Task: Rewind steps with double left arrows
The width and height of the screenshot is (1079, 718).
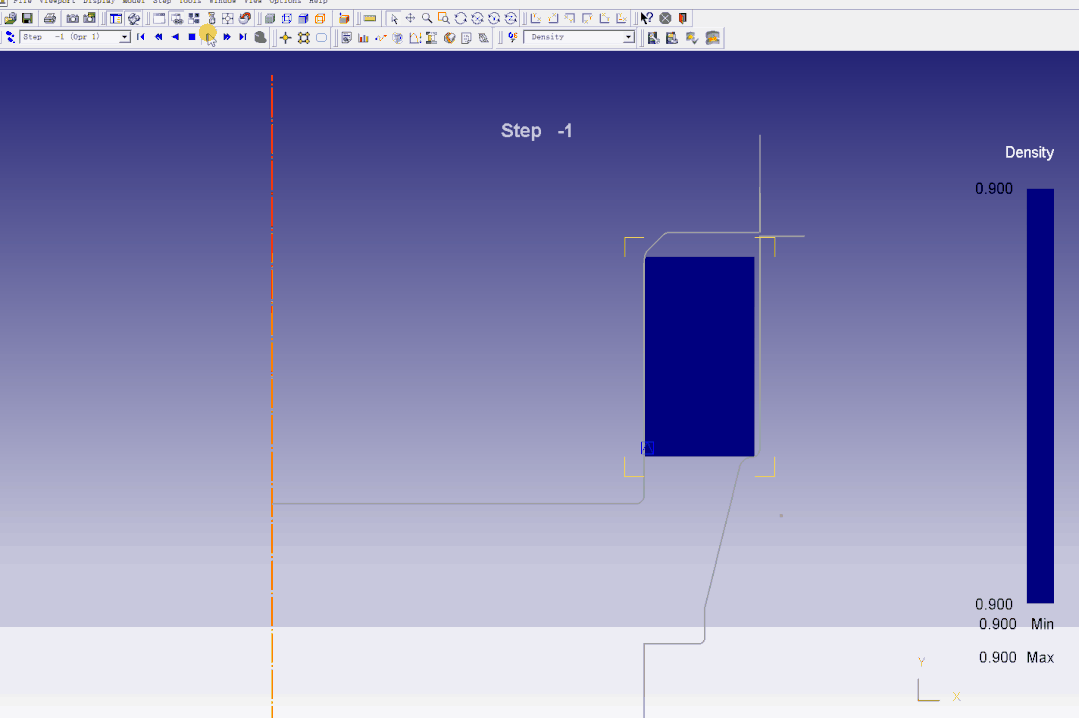Action: [x=158, y=37]
